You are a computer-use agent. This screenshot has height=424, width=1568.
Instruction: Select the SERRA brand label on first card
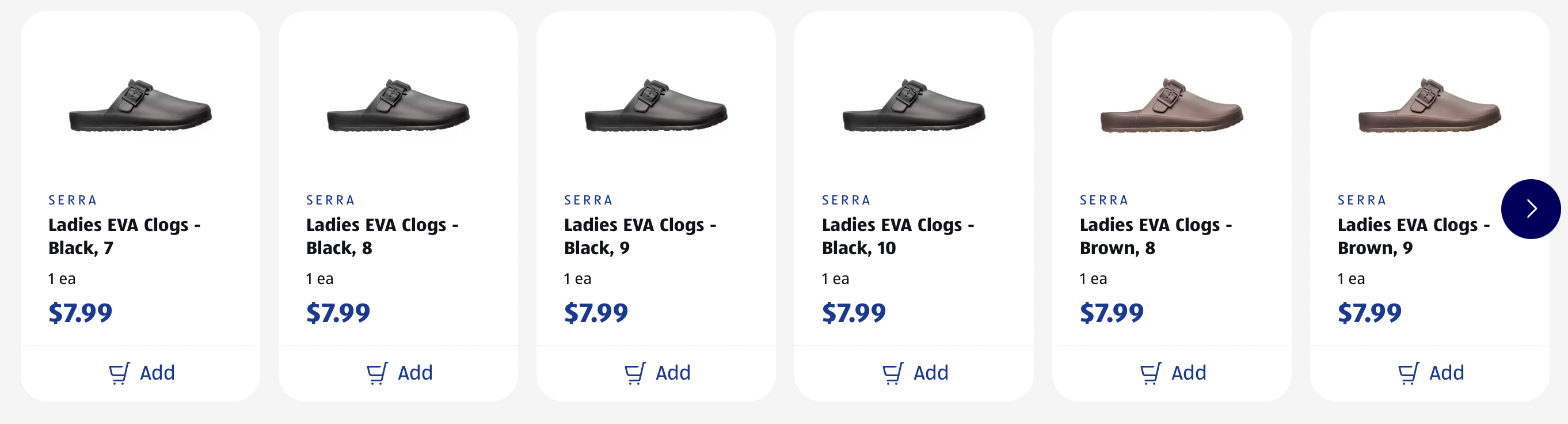73,200
